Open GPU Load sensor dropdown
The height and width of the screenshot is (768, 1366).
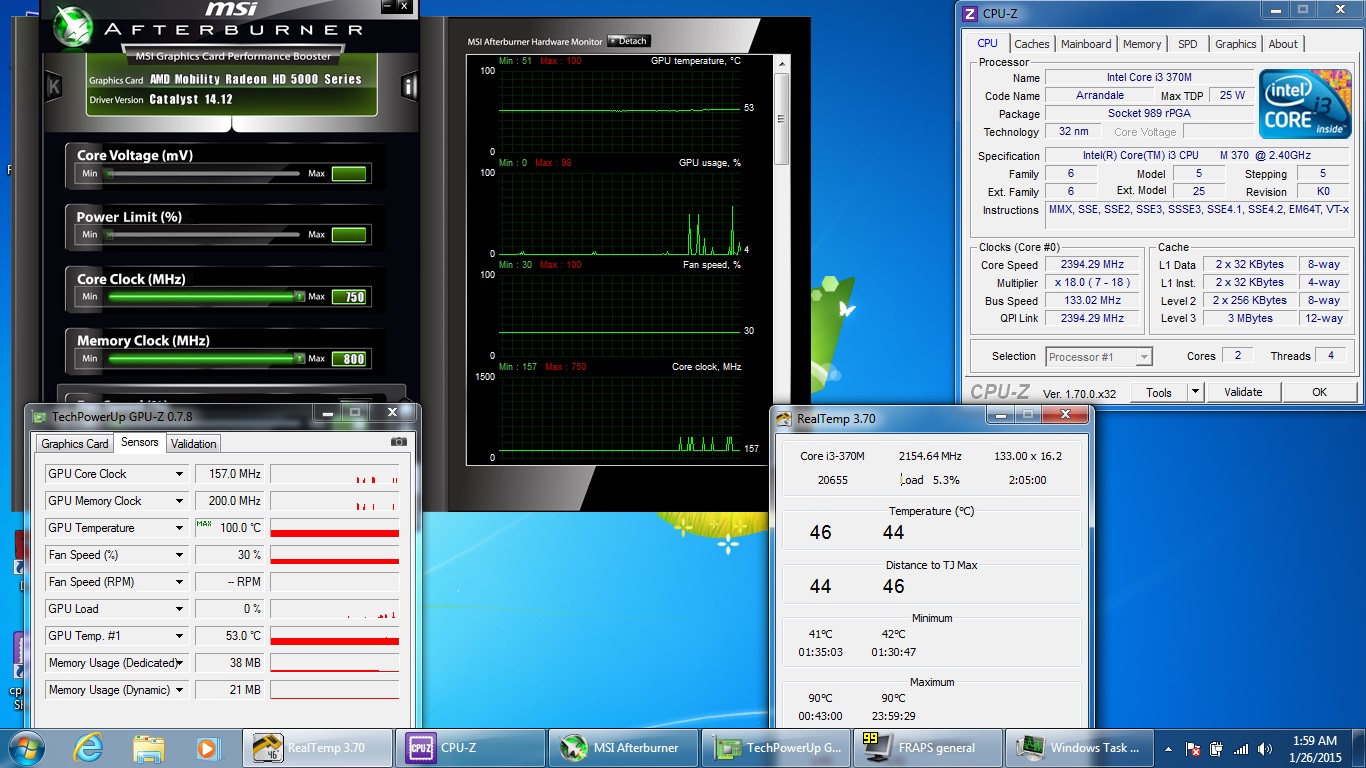tap(180, 609)
